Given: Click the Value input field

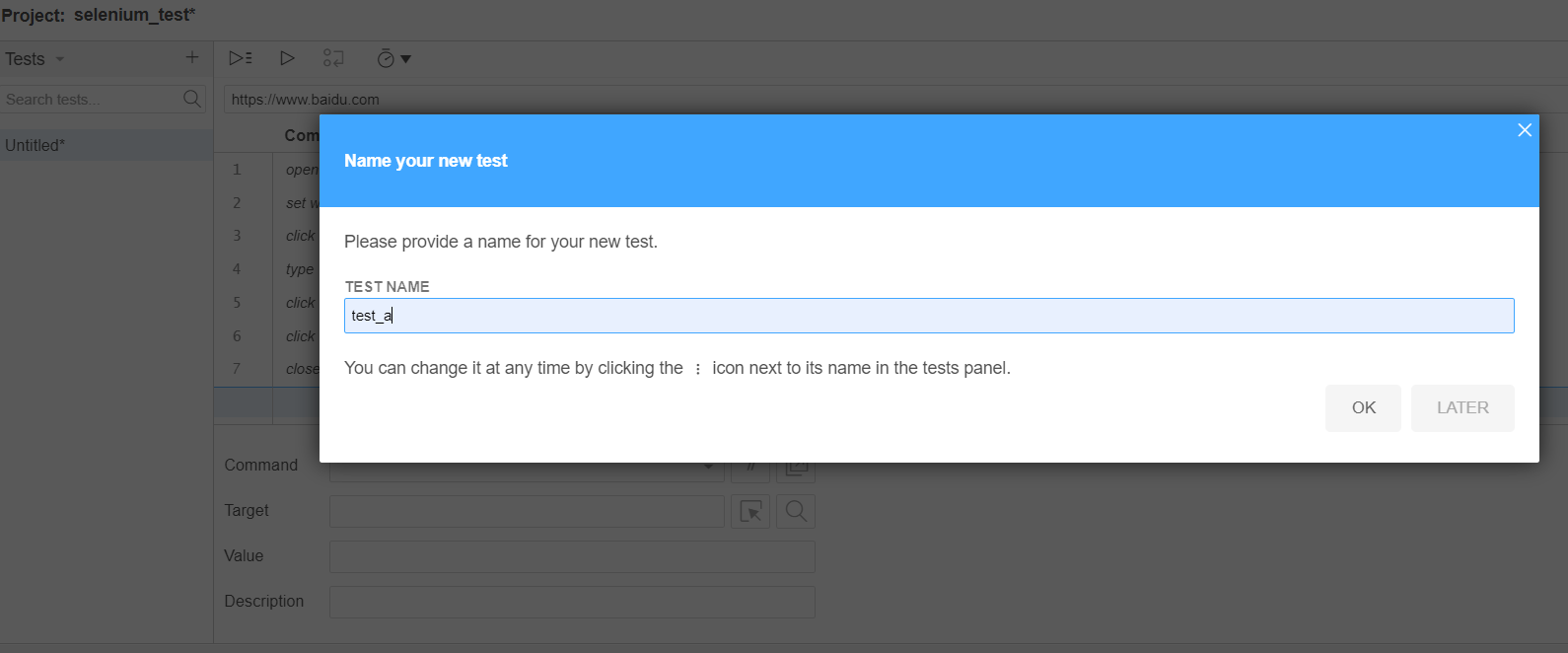Looking at the screenshot, I should pyautogui.click(x=572, y=556).
